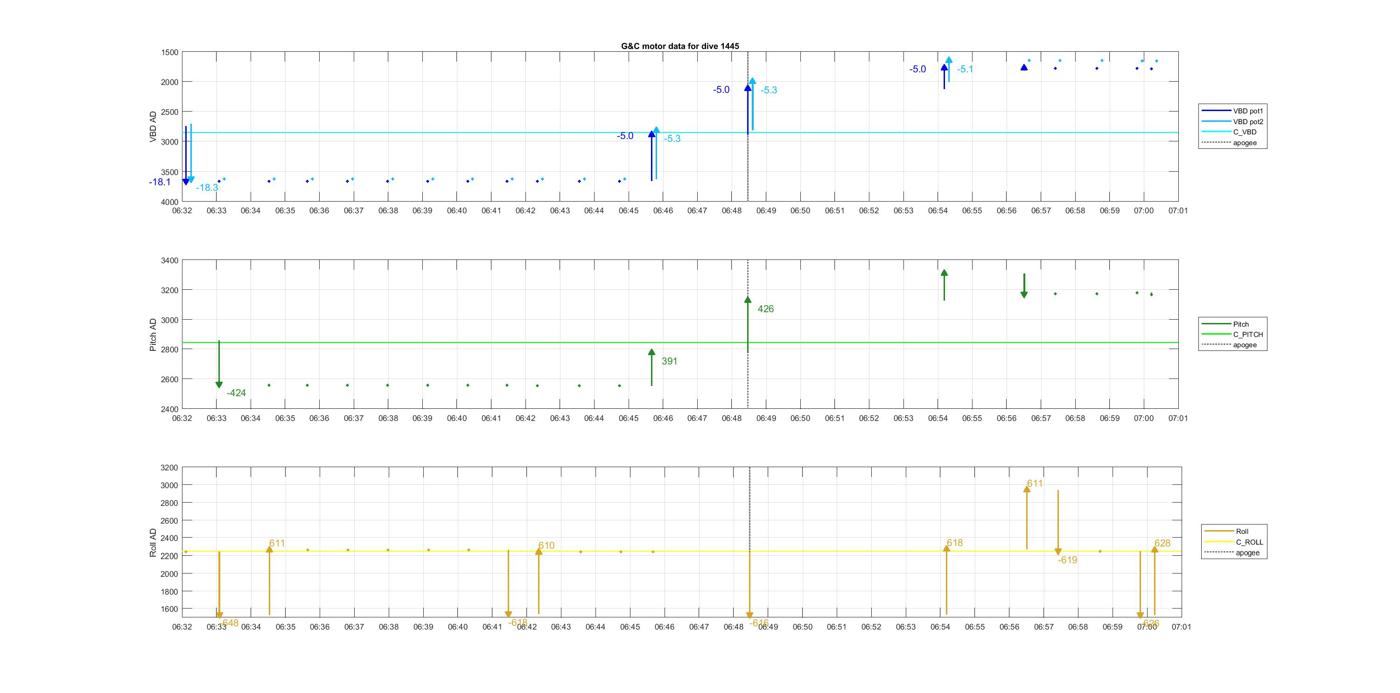The image size is (1400, 693).
Task: Click the "Roll AD" y-axis label
Action: click(154, 542)
